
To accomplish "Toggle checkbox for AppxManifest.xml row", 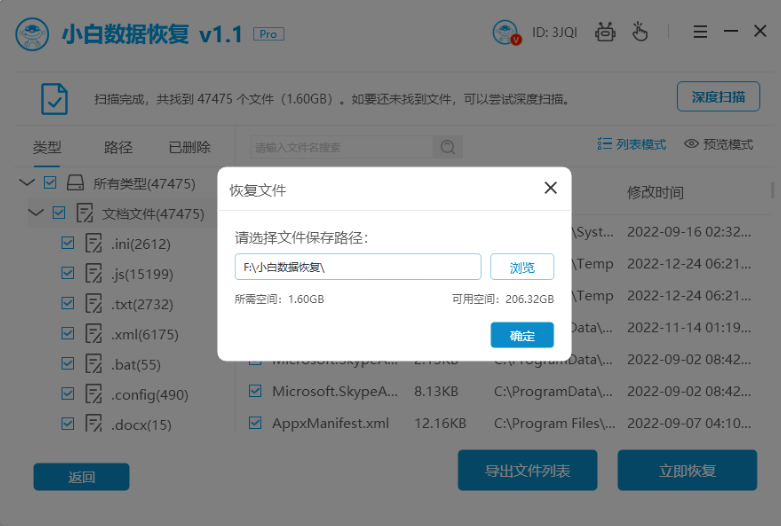I will tap(254, 423).
